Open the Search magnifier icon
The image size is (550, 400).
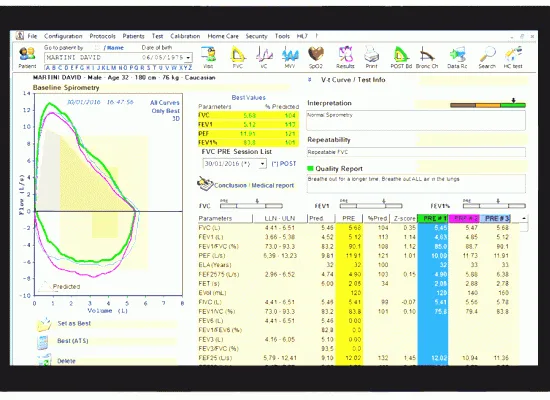[x=487, y=57]
